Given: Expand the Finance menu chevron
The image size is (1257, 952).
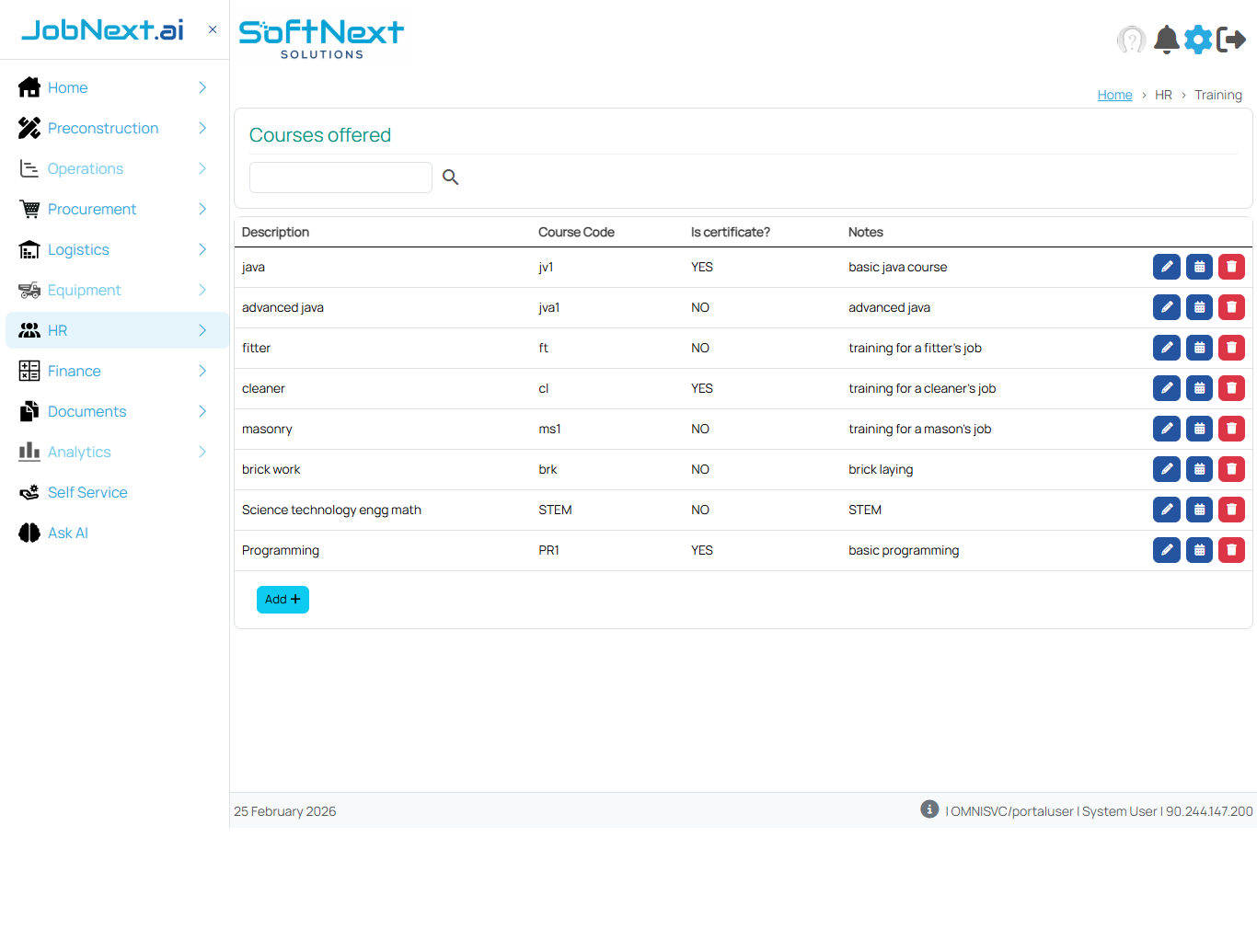Looking at the screenshot, I should 202,371.
